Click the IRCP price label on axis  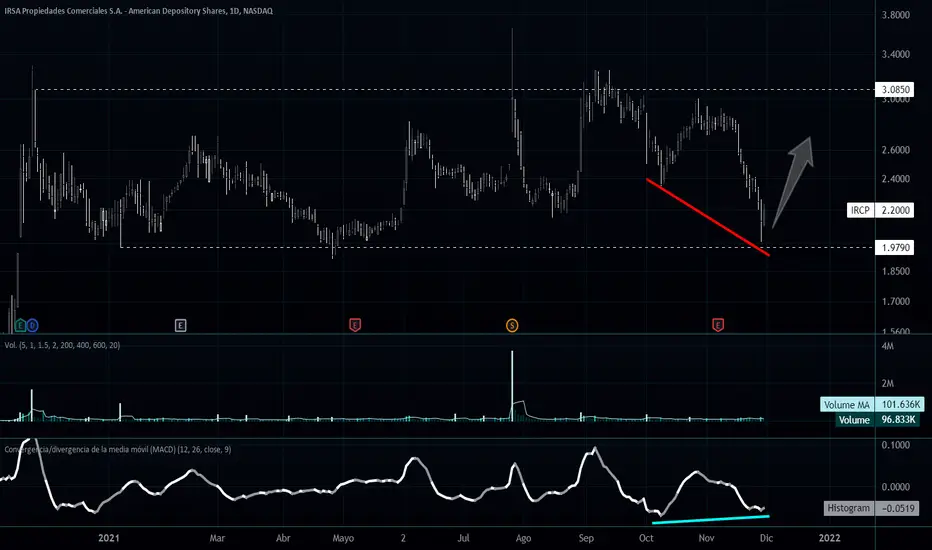point(859,211)
